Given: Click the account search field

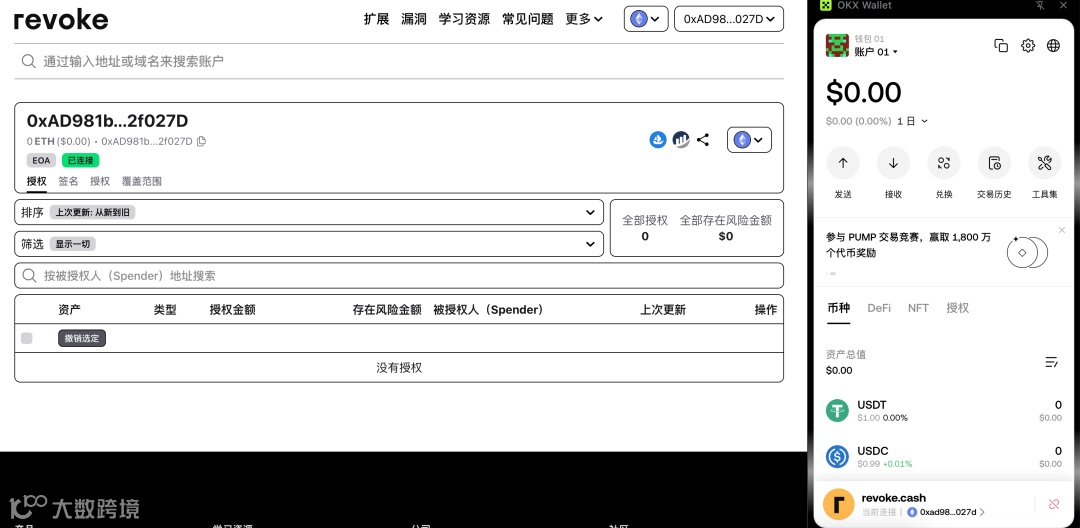Looking at the screenshot, I should coord(399,61).
